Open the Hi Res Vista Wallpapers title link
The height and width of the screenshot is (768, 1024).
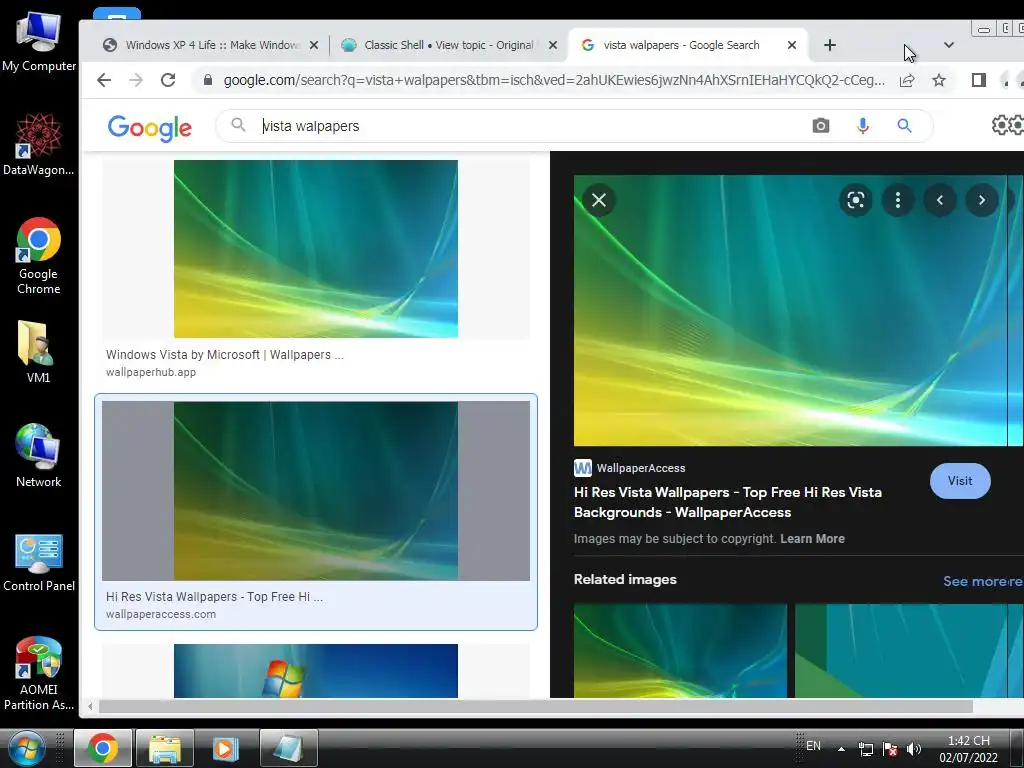[728, 502]
